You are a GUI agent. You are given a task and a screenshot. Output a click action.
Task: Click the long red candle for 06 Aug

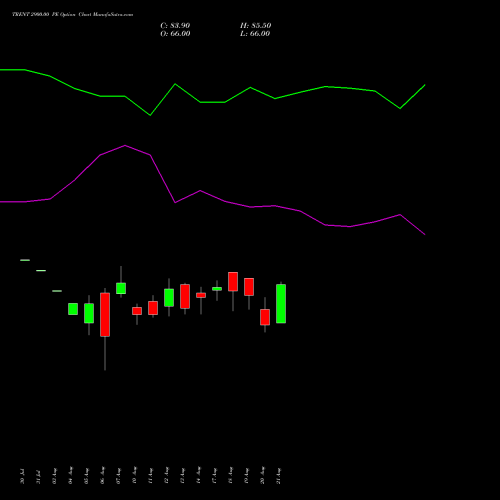pos(105,315)
